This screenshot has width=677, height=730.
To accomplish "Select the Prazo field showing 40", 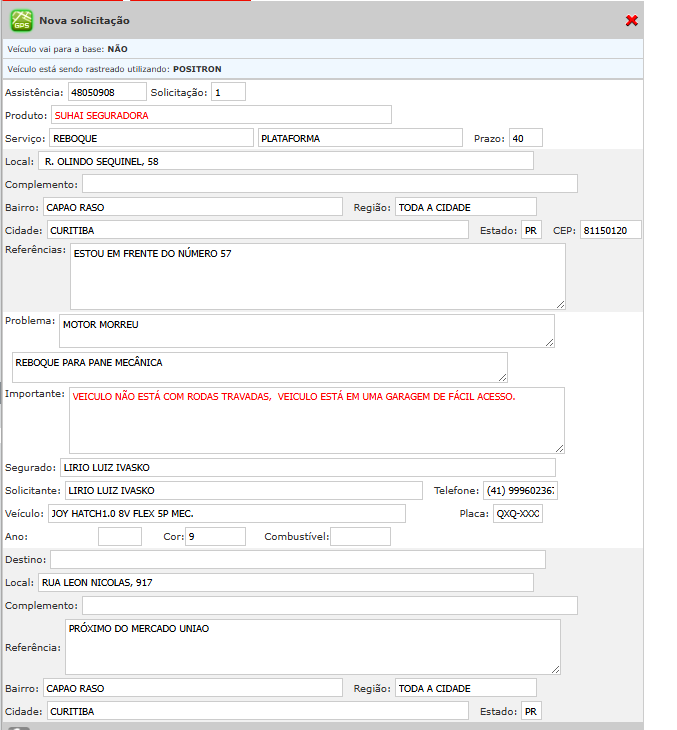I will coord(525,138).
